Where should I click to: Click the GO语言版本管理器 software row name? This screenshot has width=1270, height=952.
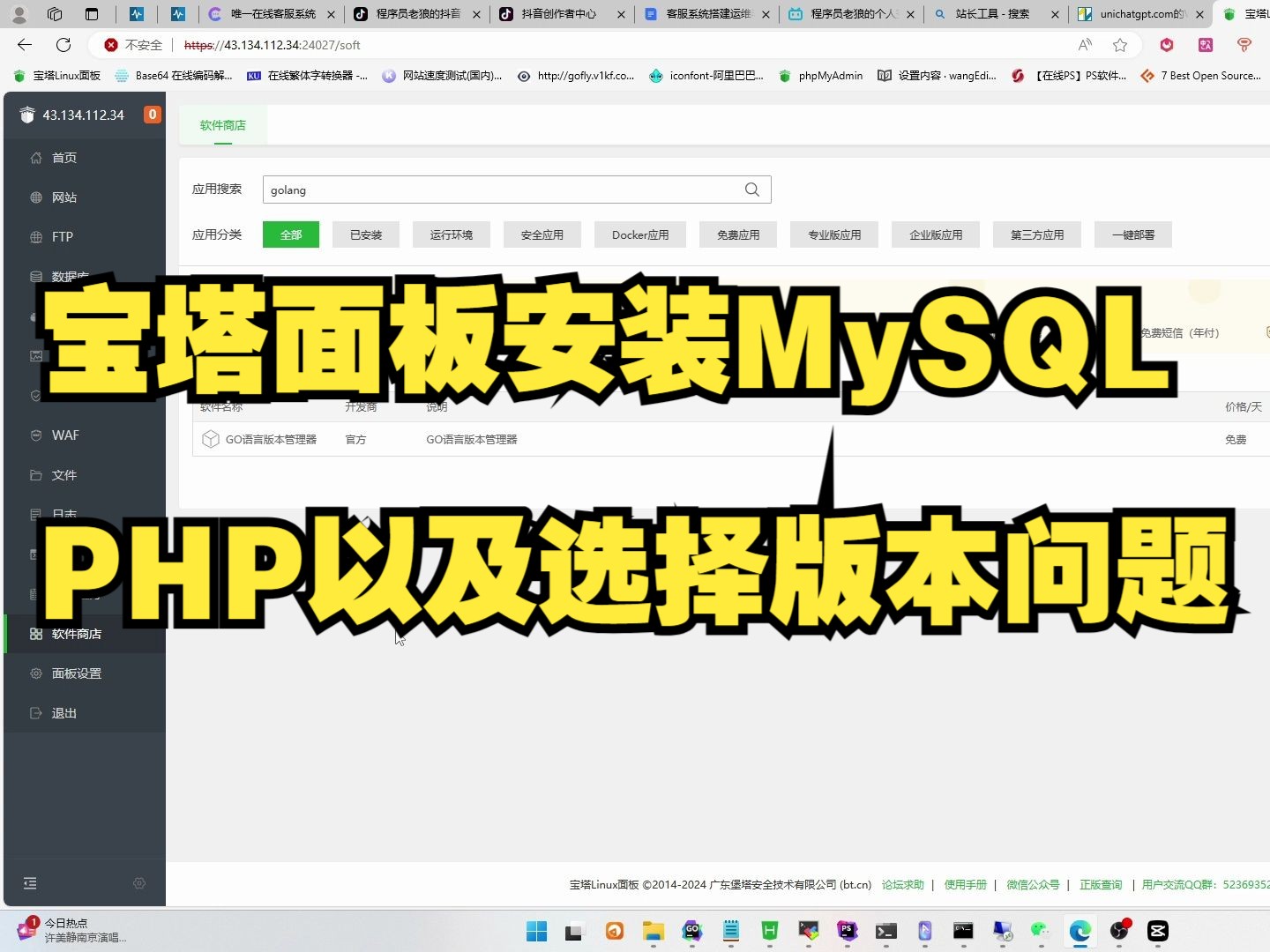click(x=271, y=439)
